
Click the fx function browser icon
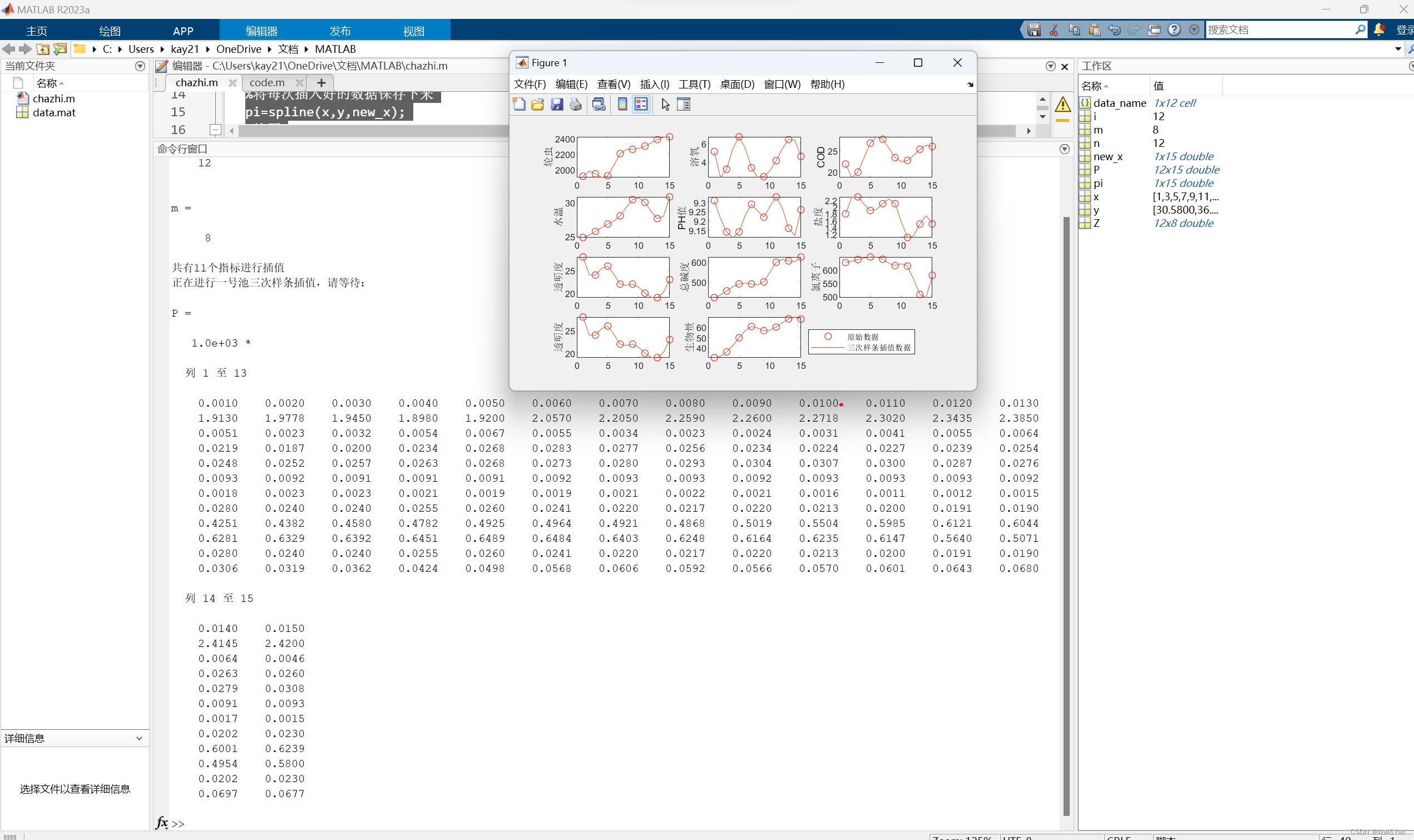pos(162,822)
